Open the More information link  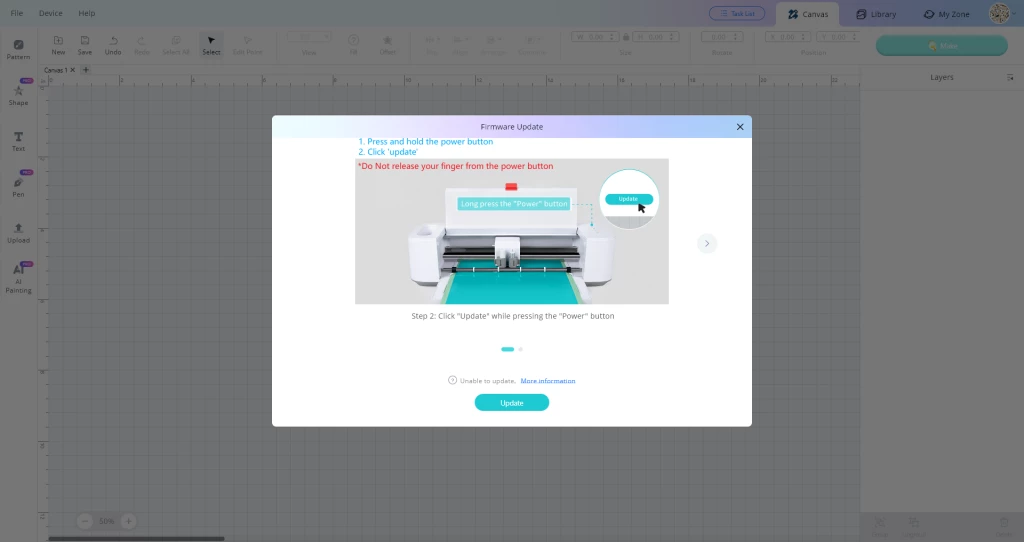[x=548, y=381]
